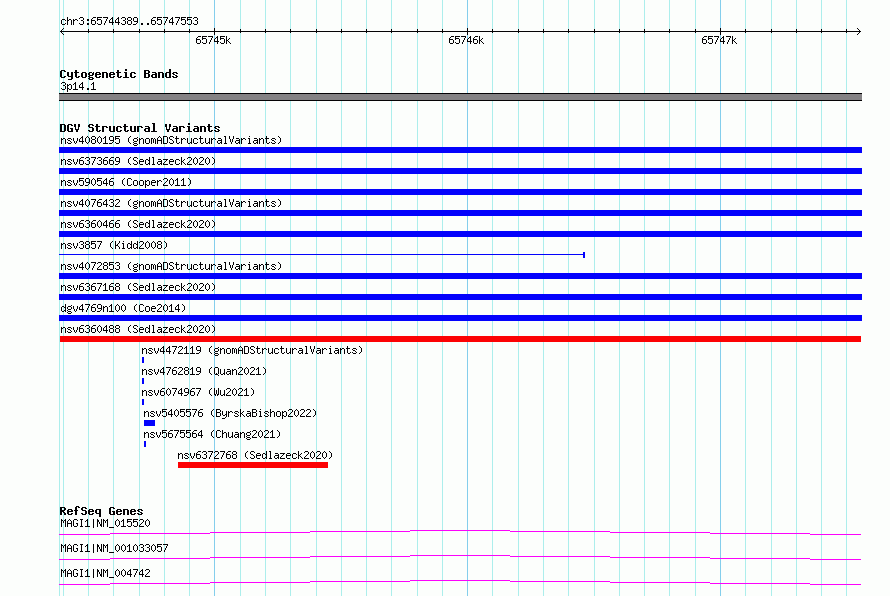Open the nsv5405576 (ByrskaBishop2022) label
This screenshot has height=596, width=890.
tap(230, 413)
